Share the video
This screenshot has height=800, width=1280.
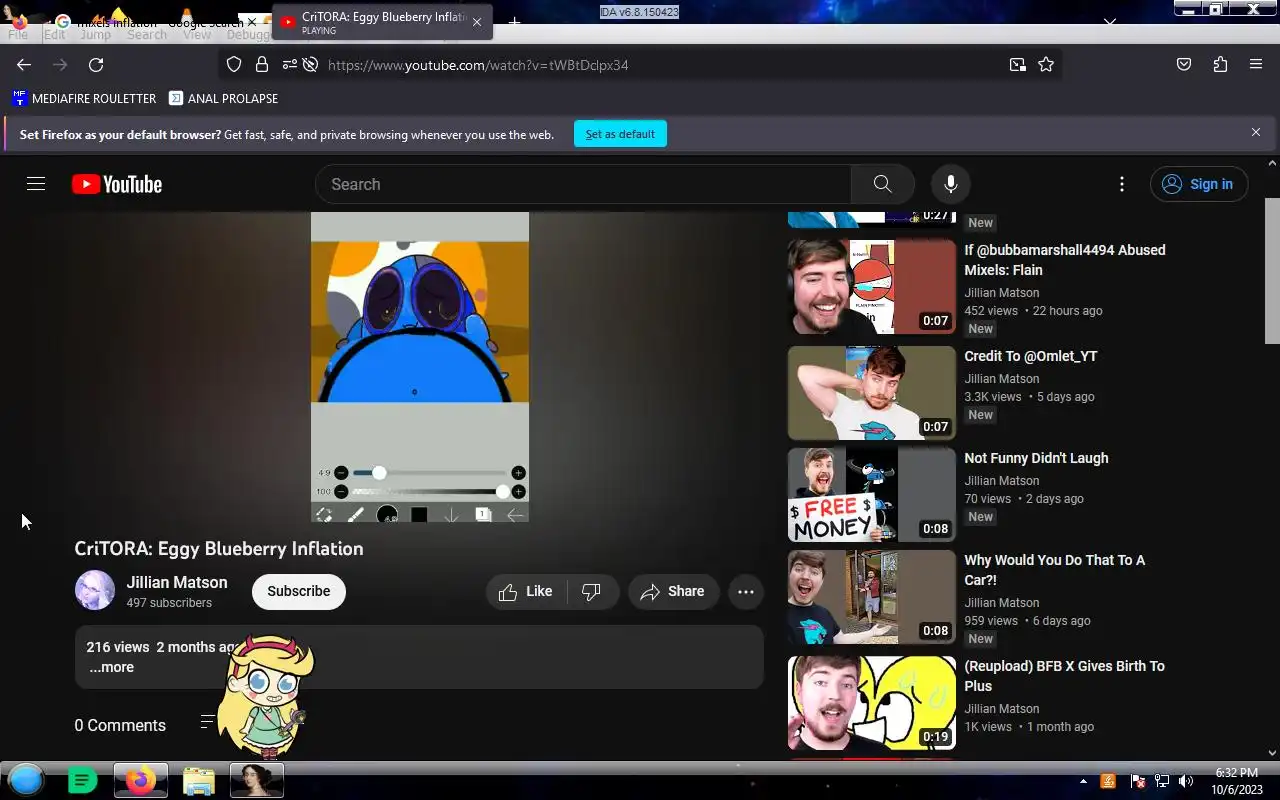[x=673, y=592]
